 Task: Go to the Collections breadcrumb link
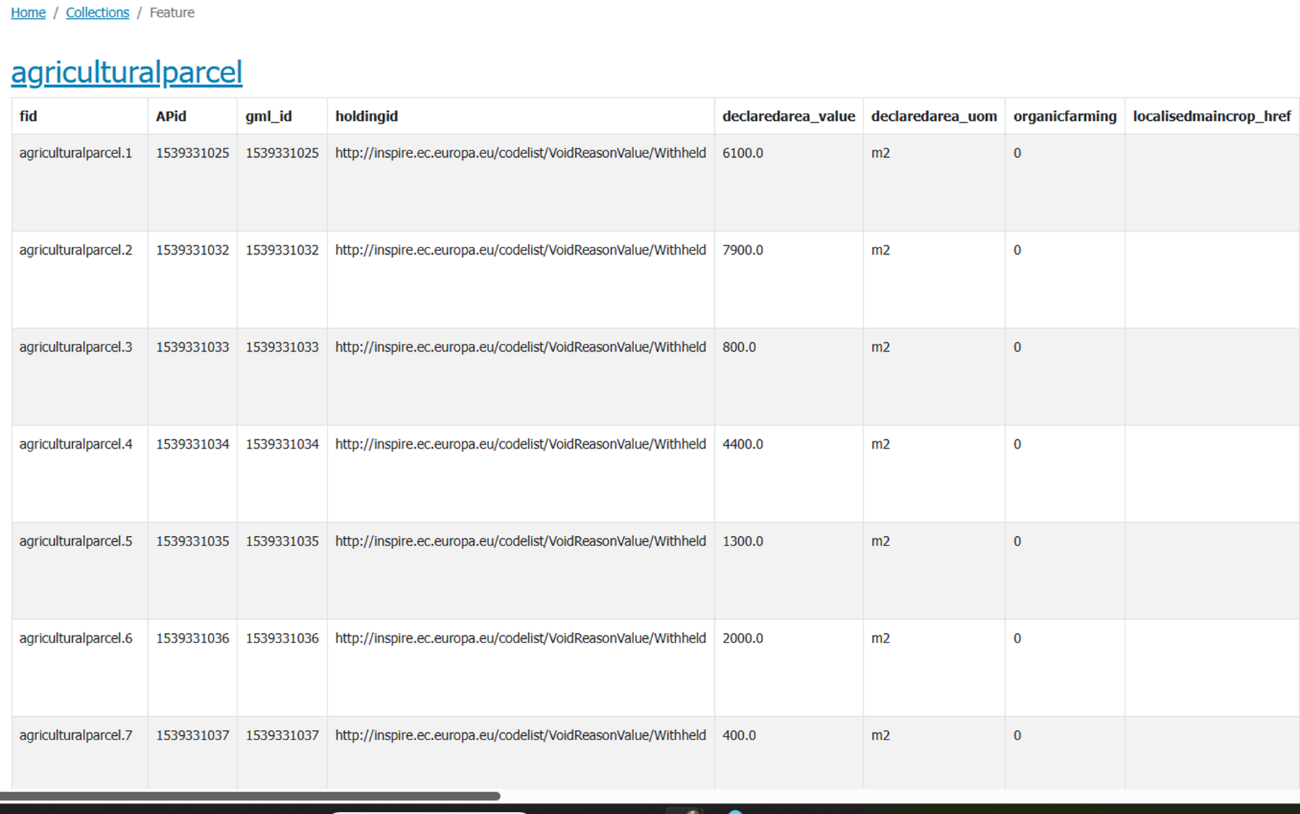click(x=97, y=13)
